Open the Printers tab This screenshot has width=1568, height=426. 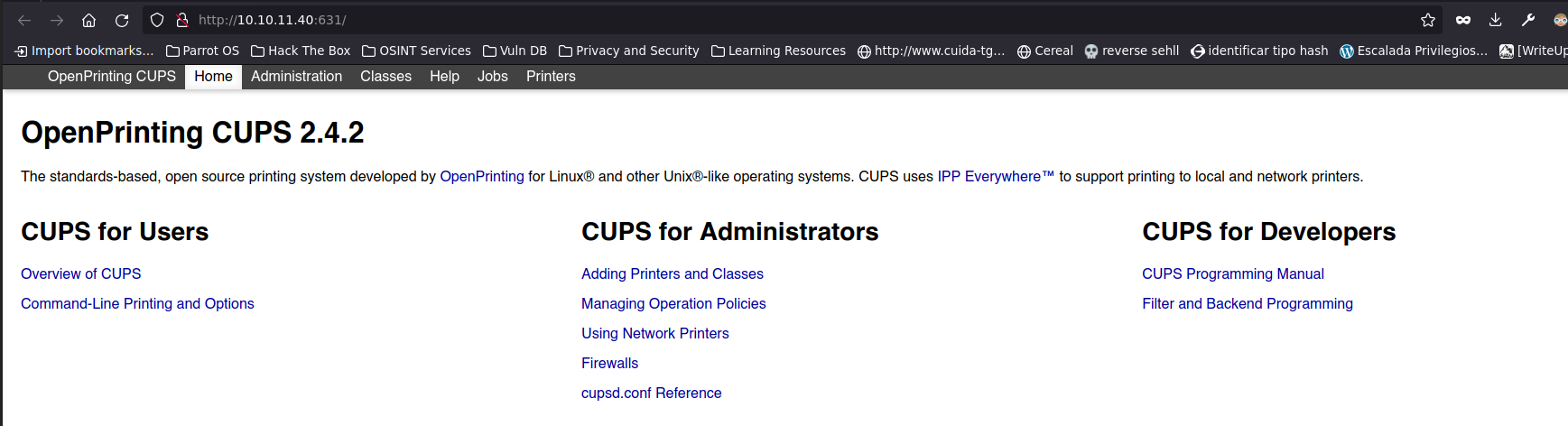(551, 77)
